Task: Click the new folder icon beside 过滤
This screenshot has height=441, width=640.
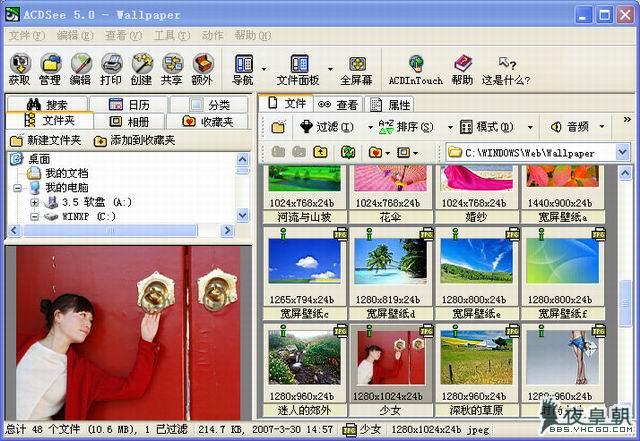Action: [278, 127]
